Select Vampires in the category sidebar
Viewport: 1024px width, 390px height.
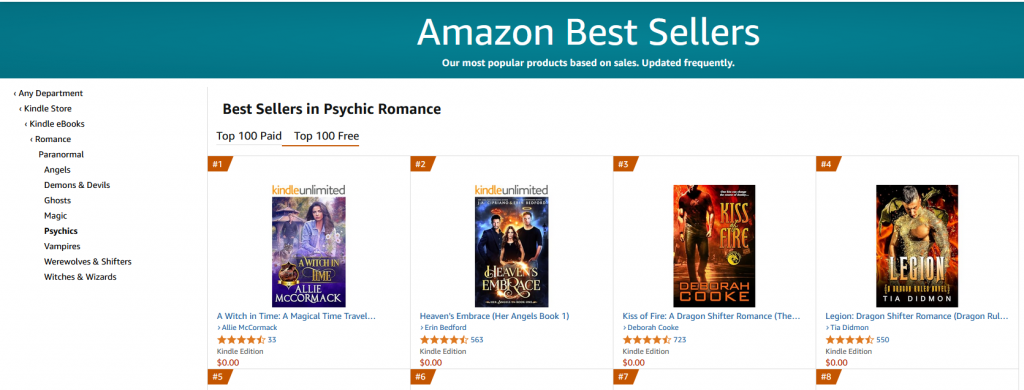pos(62,246)
